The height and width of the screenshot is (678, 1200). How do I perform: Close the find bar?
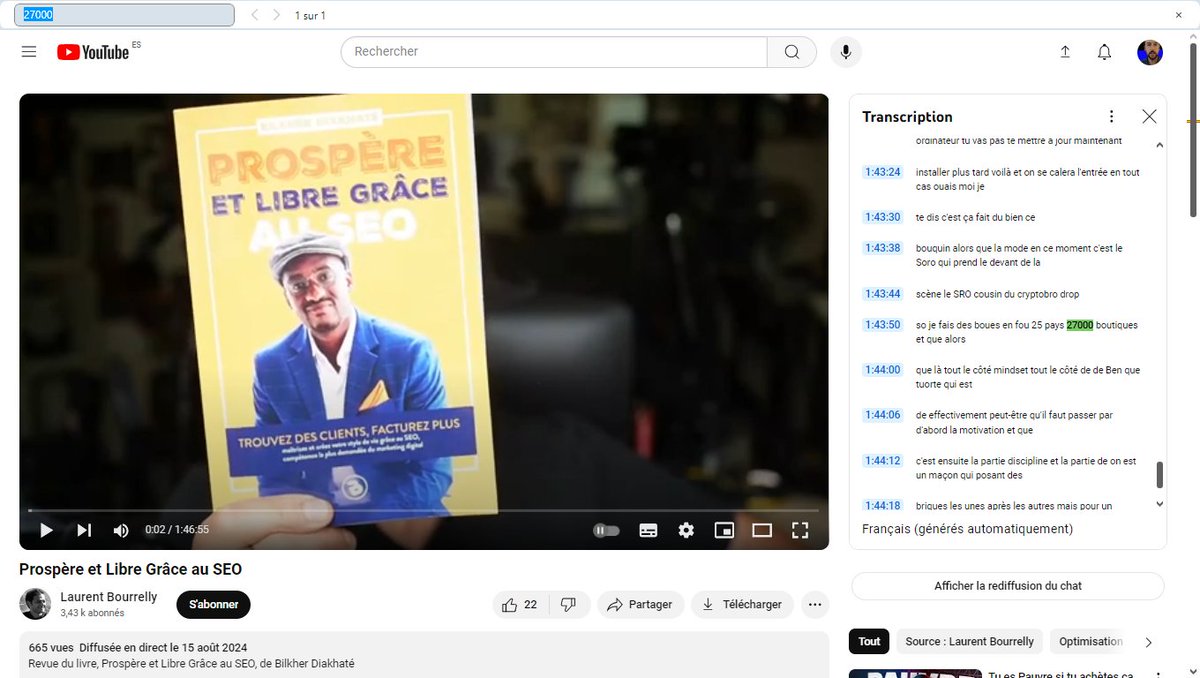click(x=1178, y=15)
